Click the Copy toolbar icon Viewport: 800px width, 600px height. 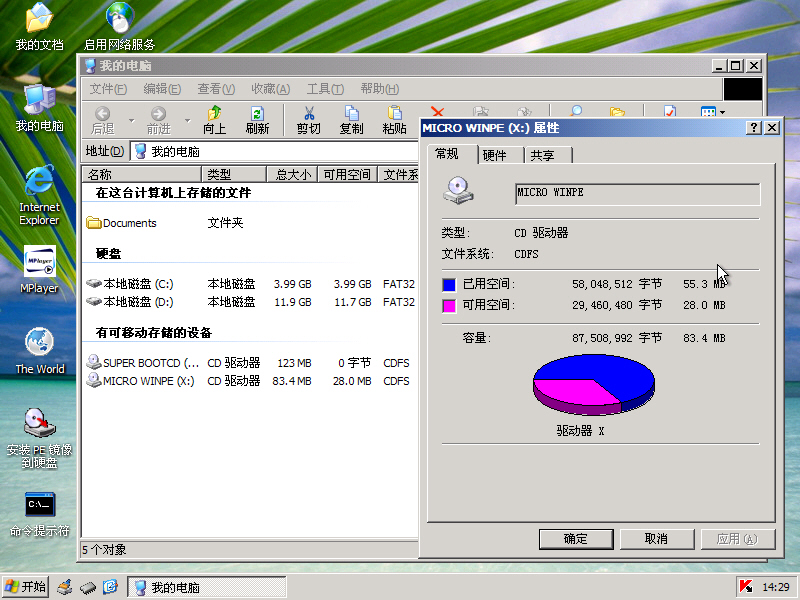[352, 120]
